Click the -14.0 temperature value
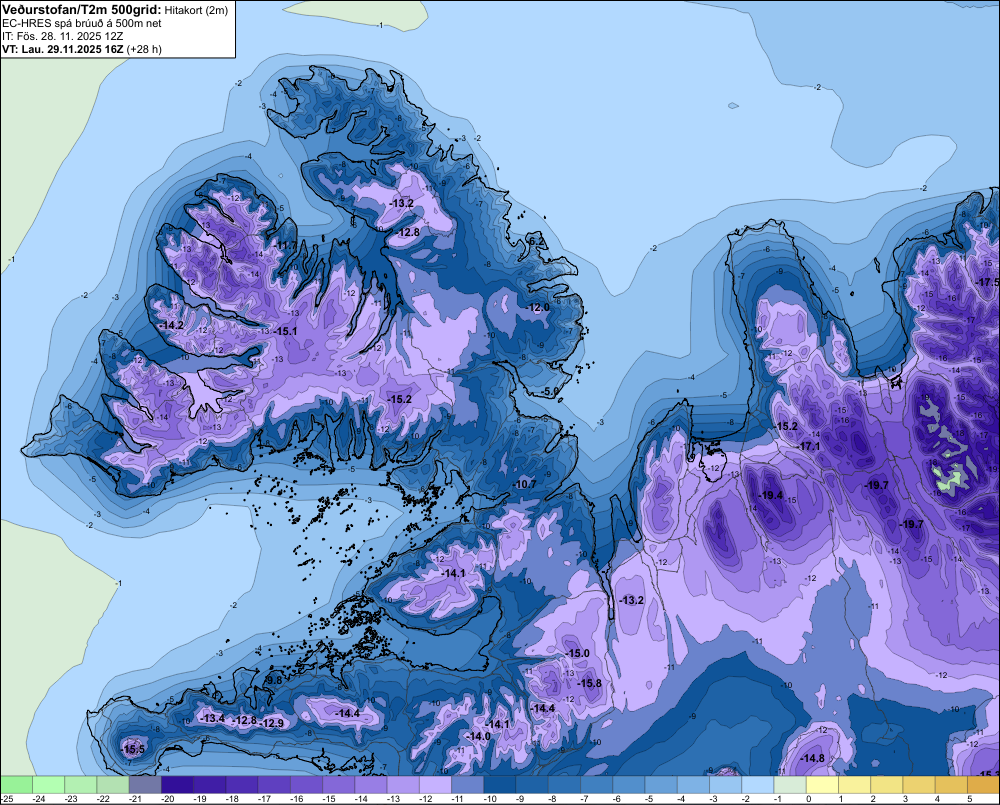1000x805 pixels. click(x=478, y=736)
